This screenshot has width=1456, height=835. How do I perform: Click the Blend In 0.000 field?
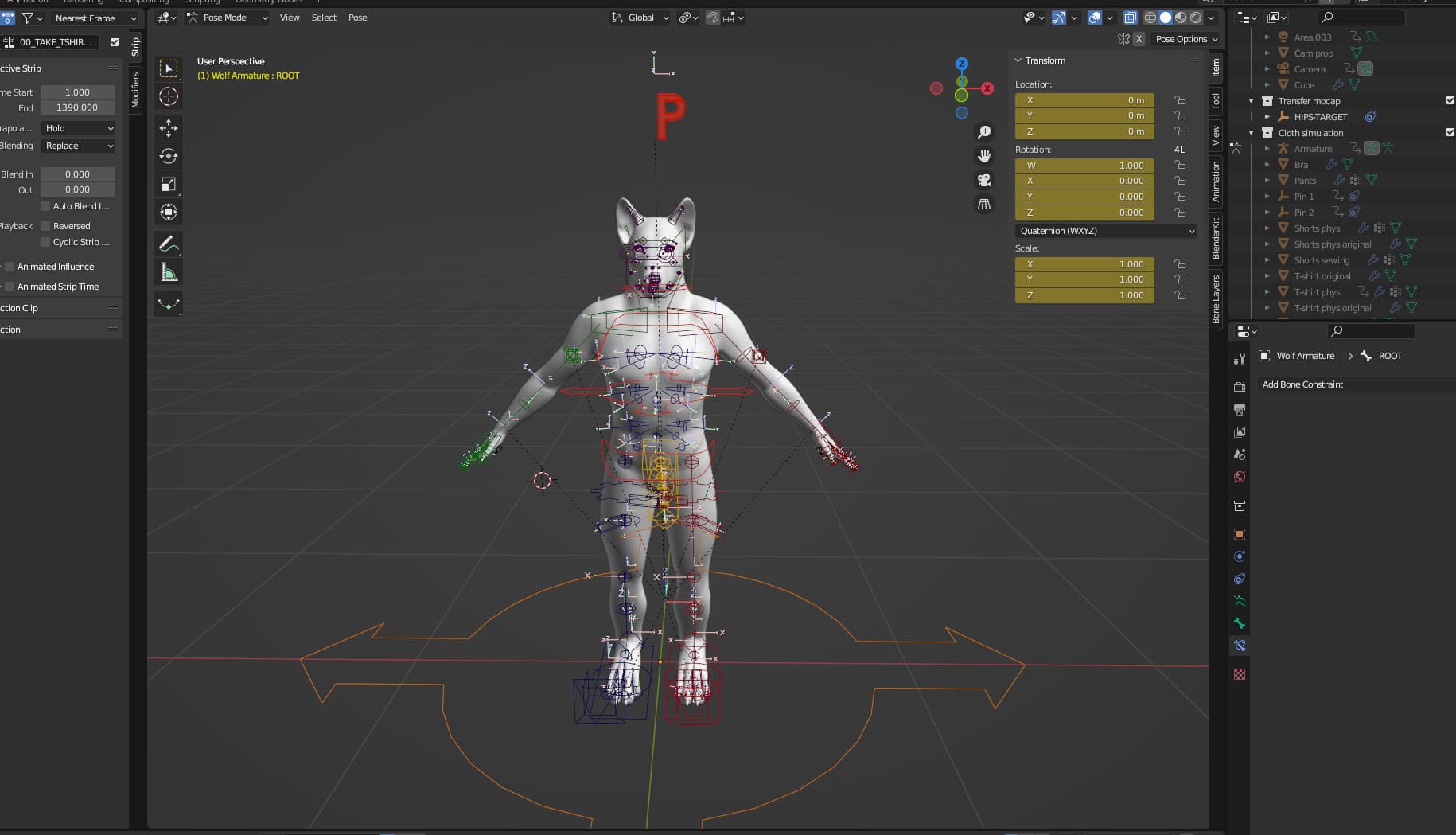[x=78, y=174]
